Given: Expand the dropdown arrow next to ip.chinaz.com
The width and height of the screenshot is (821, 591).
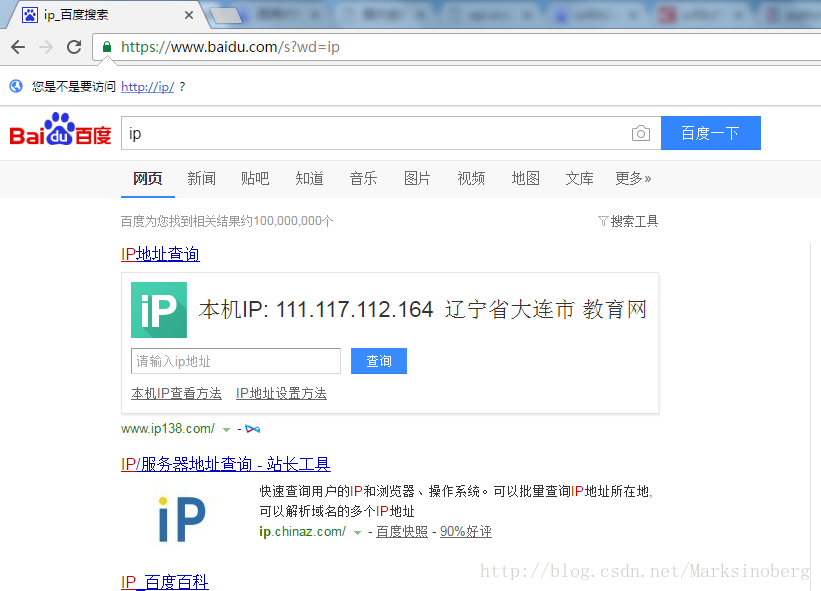Looking at the screenshot, I should coord(357,533).
